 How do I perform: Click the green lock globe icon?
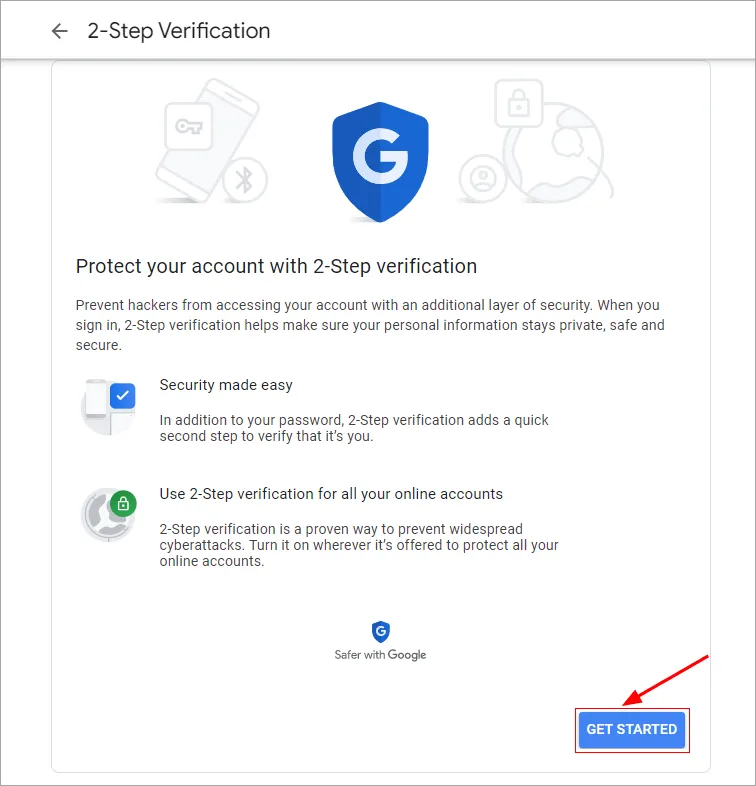pos(109,515)
